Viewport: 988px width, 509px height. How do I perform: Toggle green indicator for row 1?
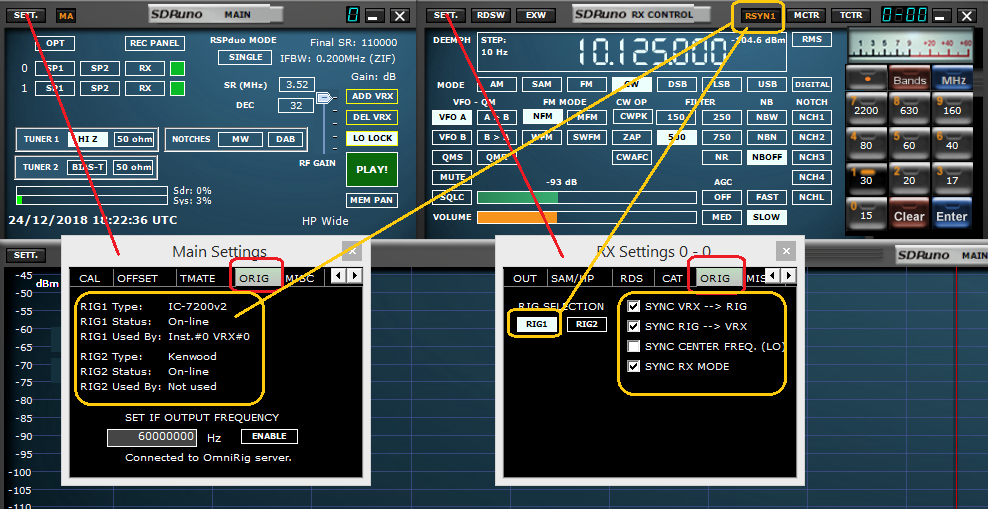(178, 88)
